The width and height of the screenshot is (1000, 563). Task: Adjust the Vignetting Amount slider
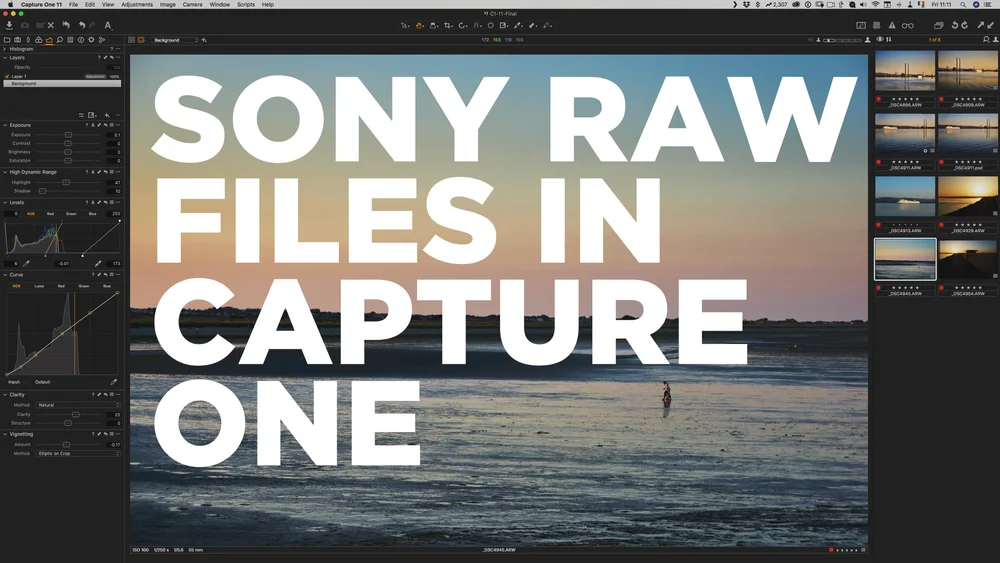pos(66,444)
